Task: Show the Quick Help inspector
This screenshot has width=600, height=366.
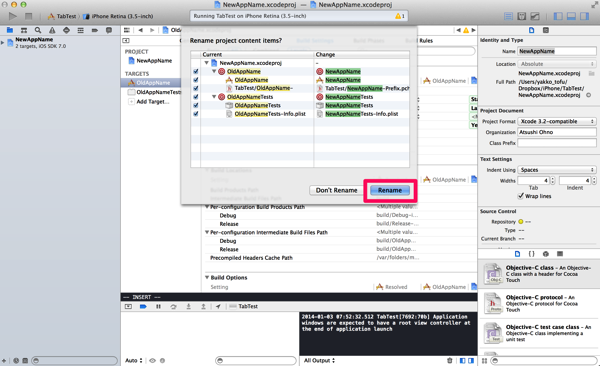Action: click(x=546, y=30)
